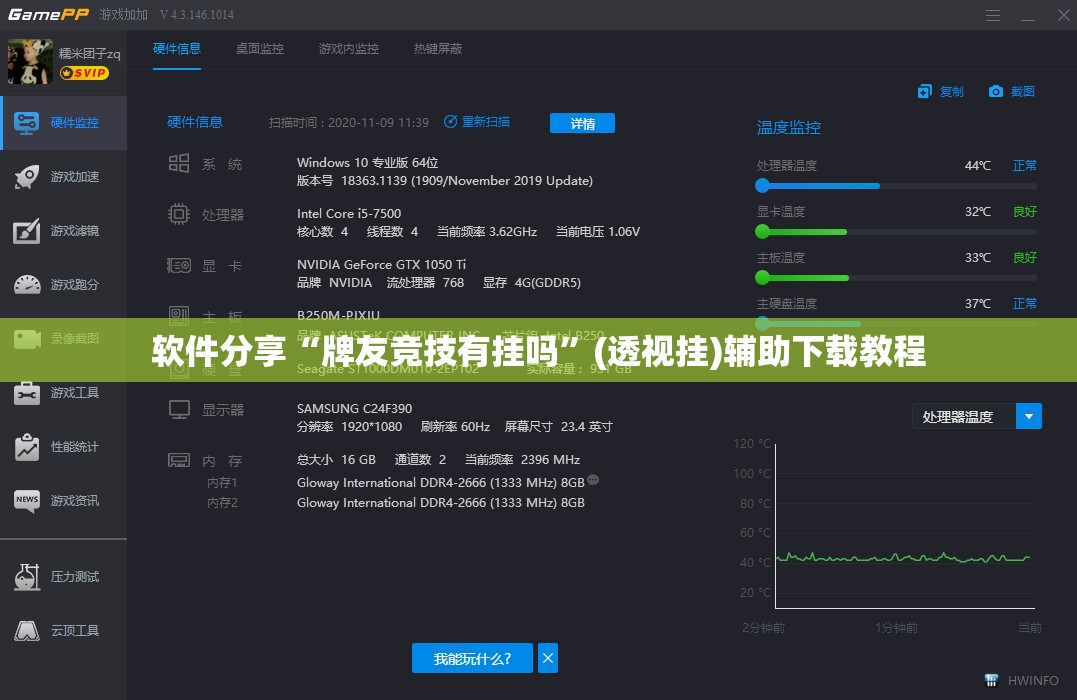This screenshot has height=700, width=1077.
Task: Click the 截图 text label
Action: 1022,91
